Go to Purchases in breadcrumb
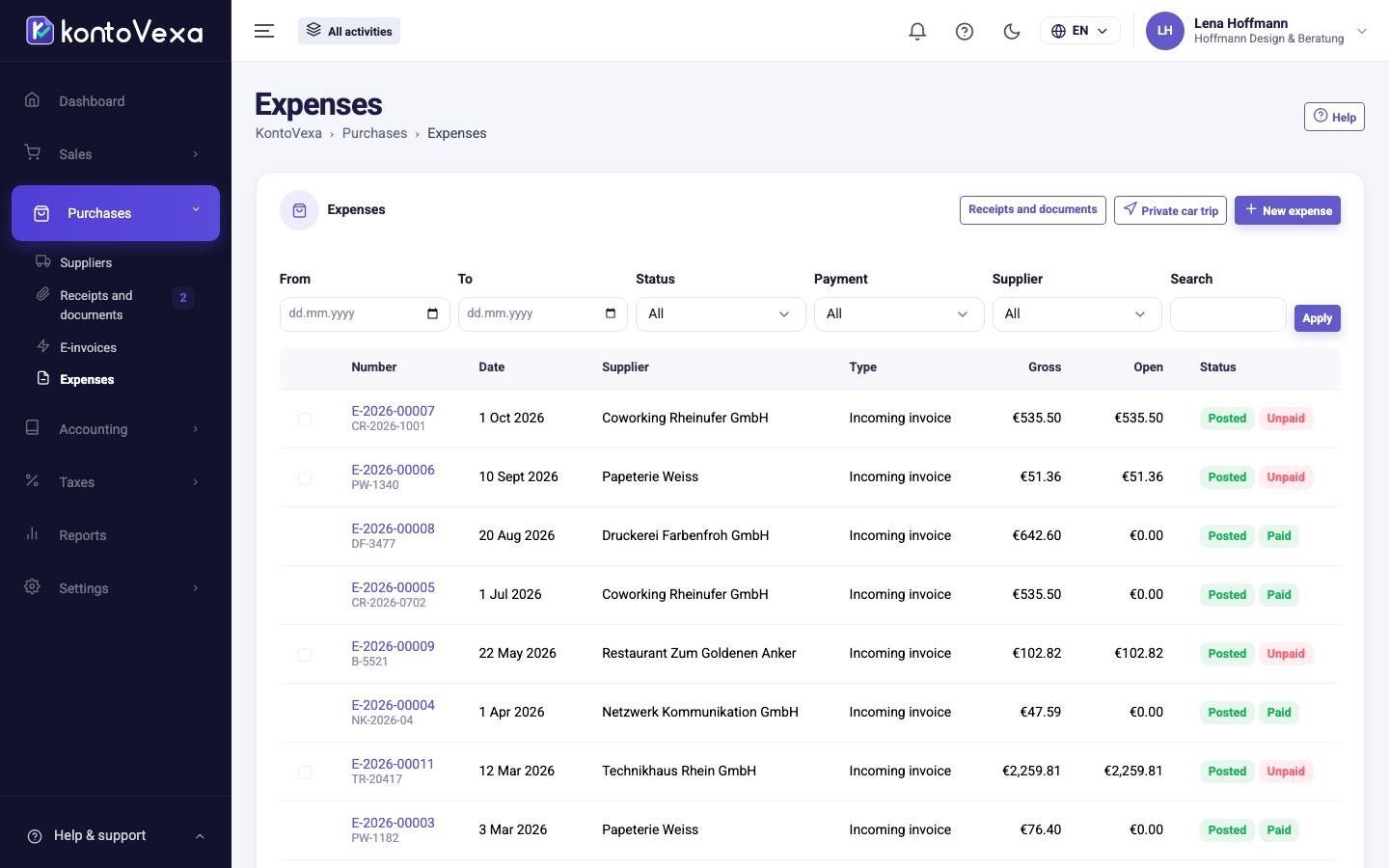The image size is (1389, 868). 374,133
